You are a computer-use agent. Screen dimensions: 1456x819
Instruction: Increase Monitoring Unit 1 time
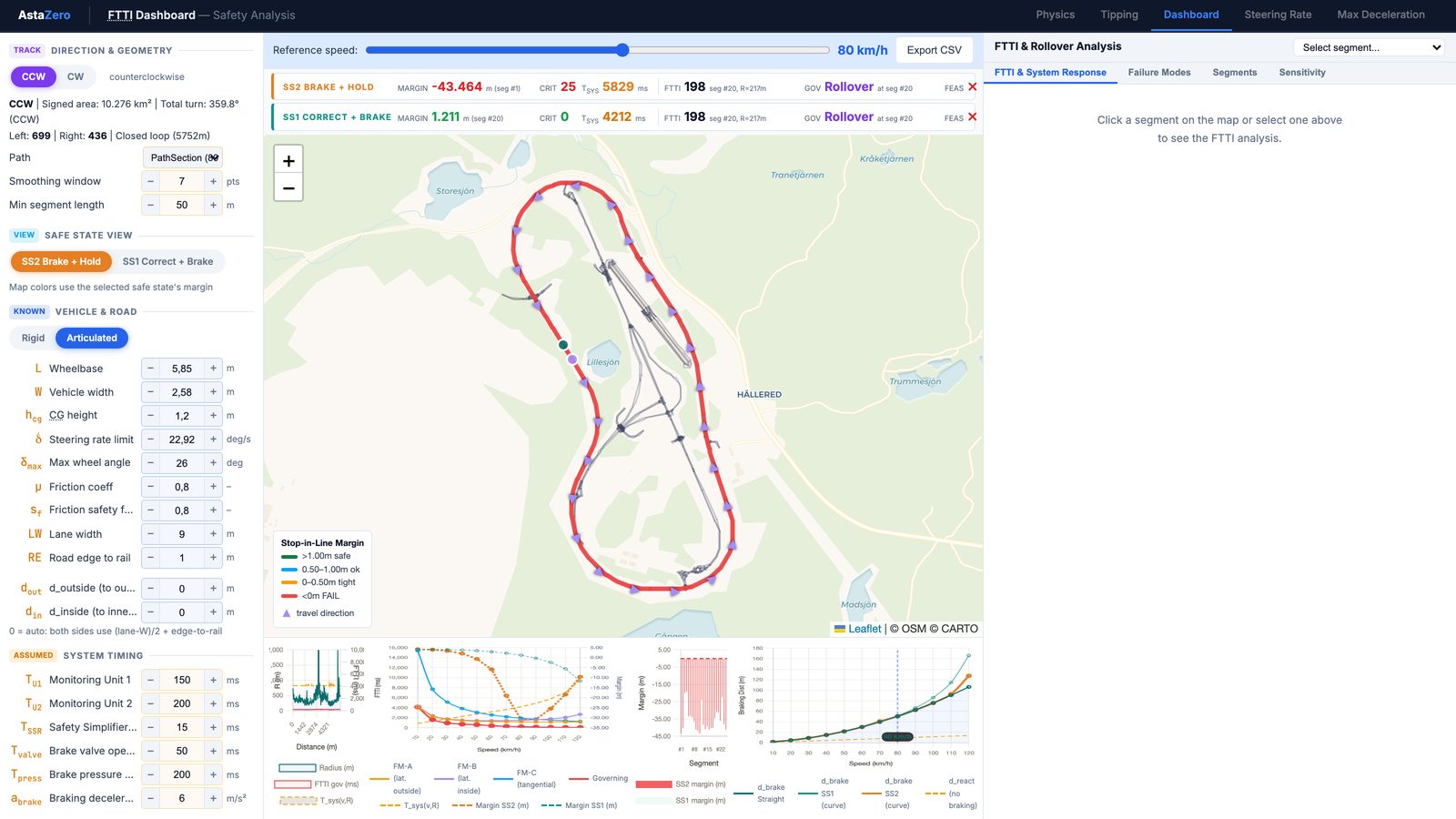click(x=213, y=680)
